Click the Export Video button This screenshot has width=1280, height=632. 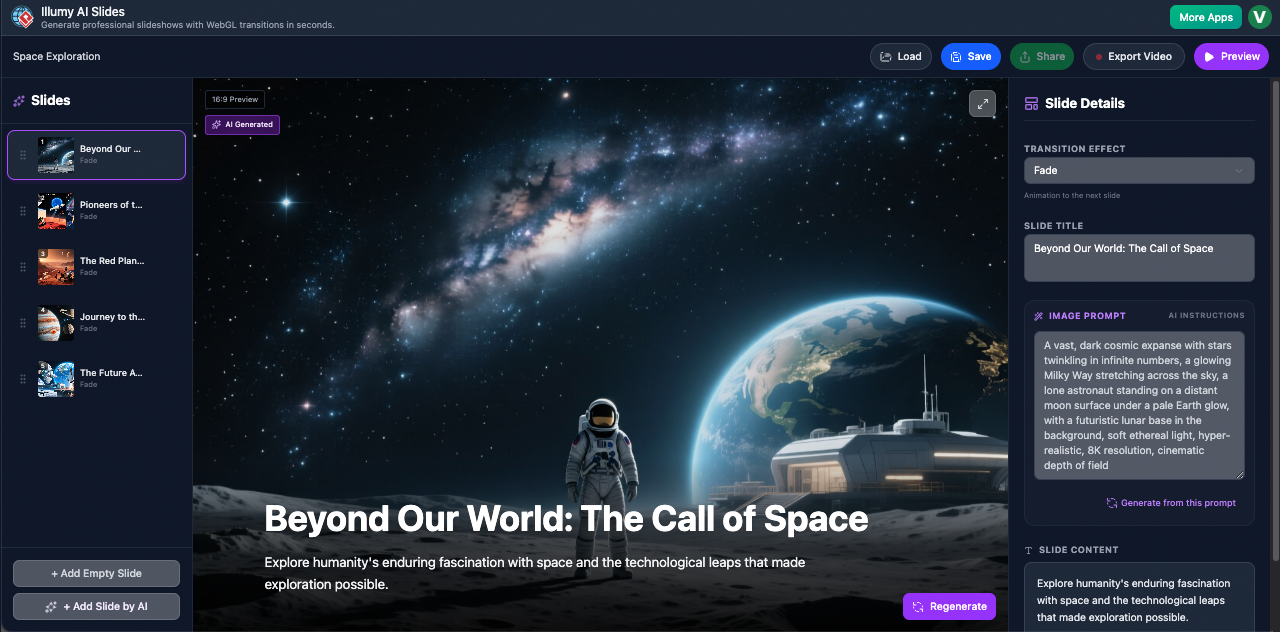(x=1133, y=56)
